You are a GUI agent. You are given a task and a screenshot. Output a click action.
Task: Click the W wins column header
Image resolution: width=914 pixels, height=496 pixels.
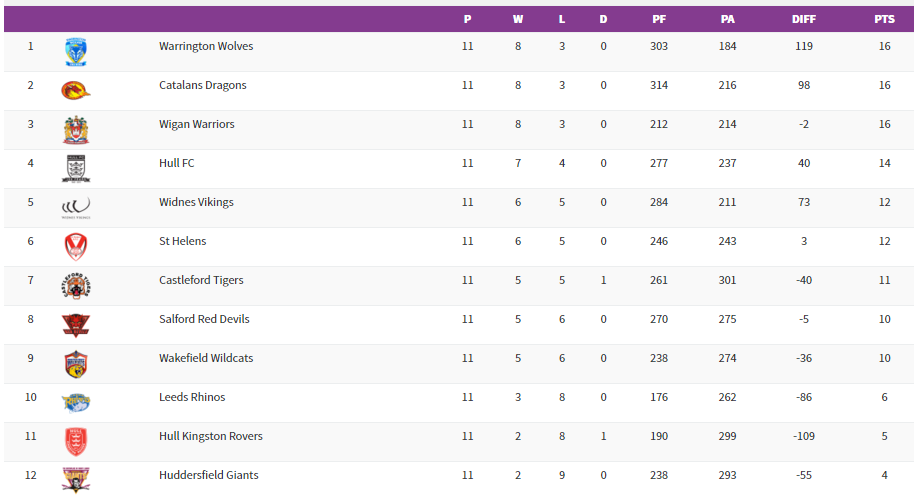point(518,19)
